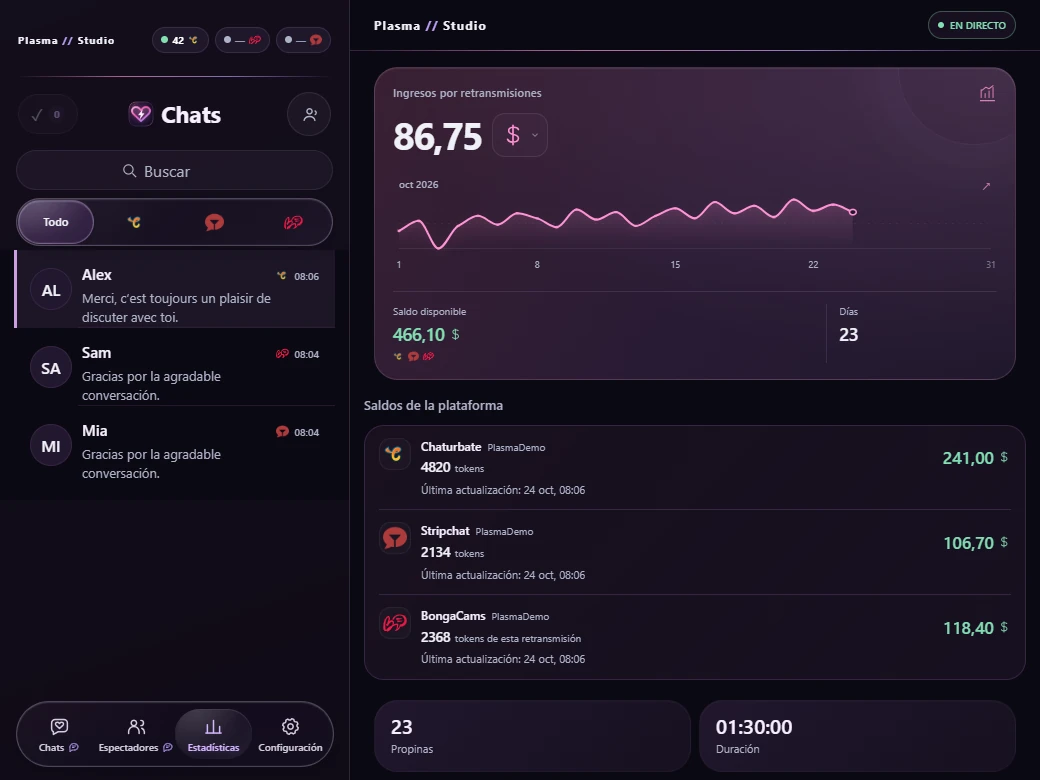This screenshot has height=780, width=1040.
Task: Click the diagonal arrow above the revenue chart
Action: (x=986, y=186)
